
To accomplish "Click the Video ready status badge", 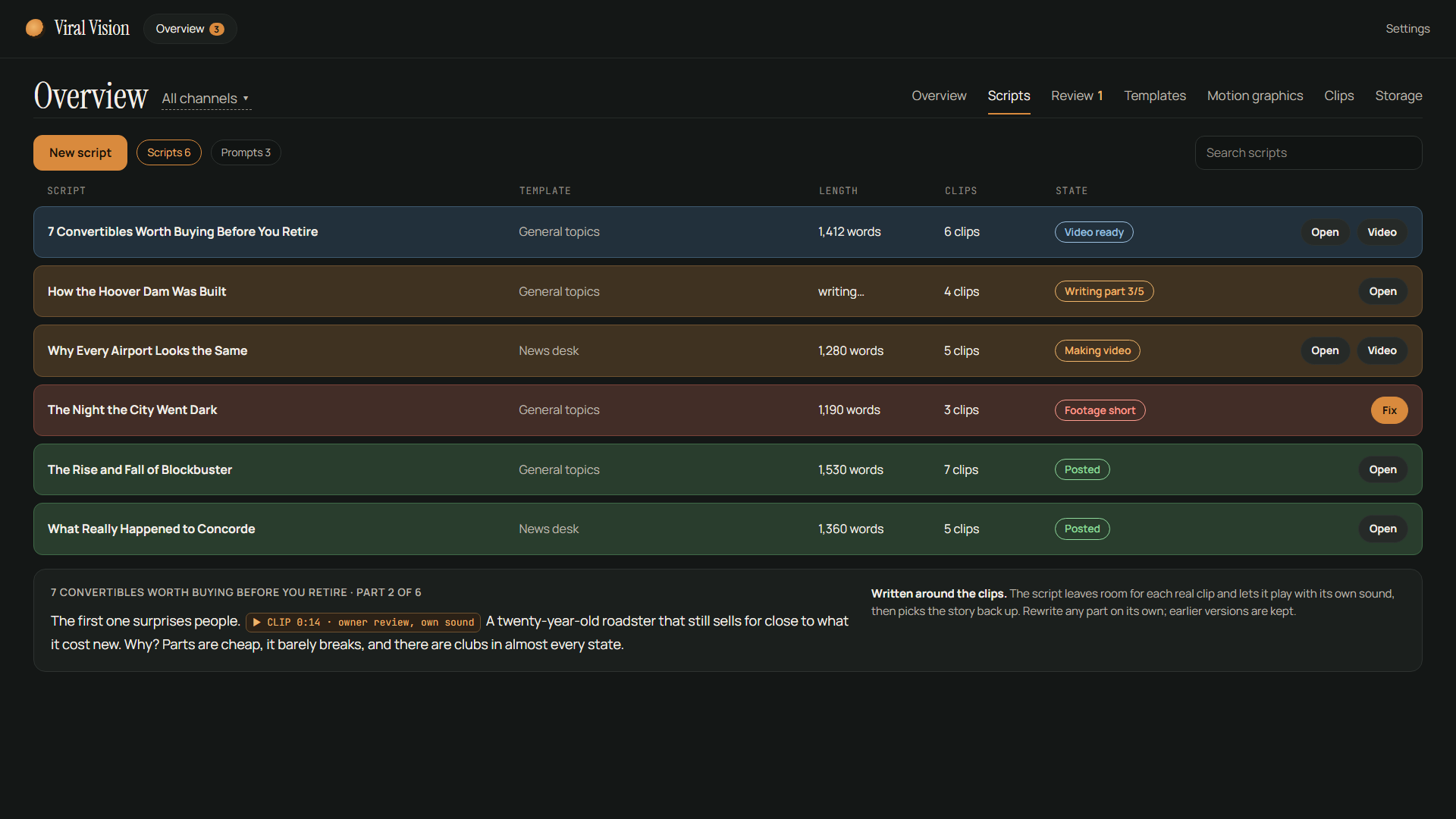I will click(x=1094, y=232).
